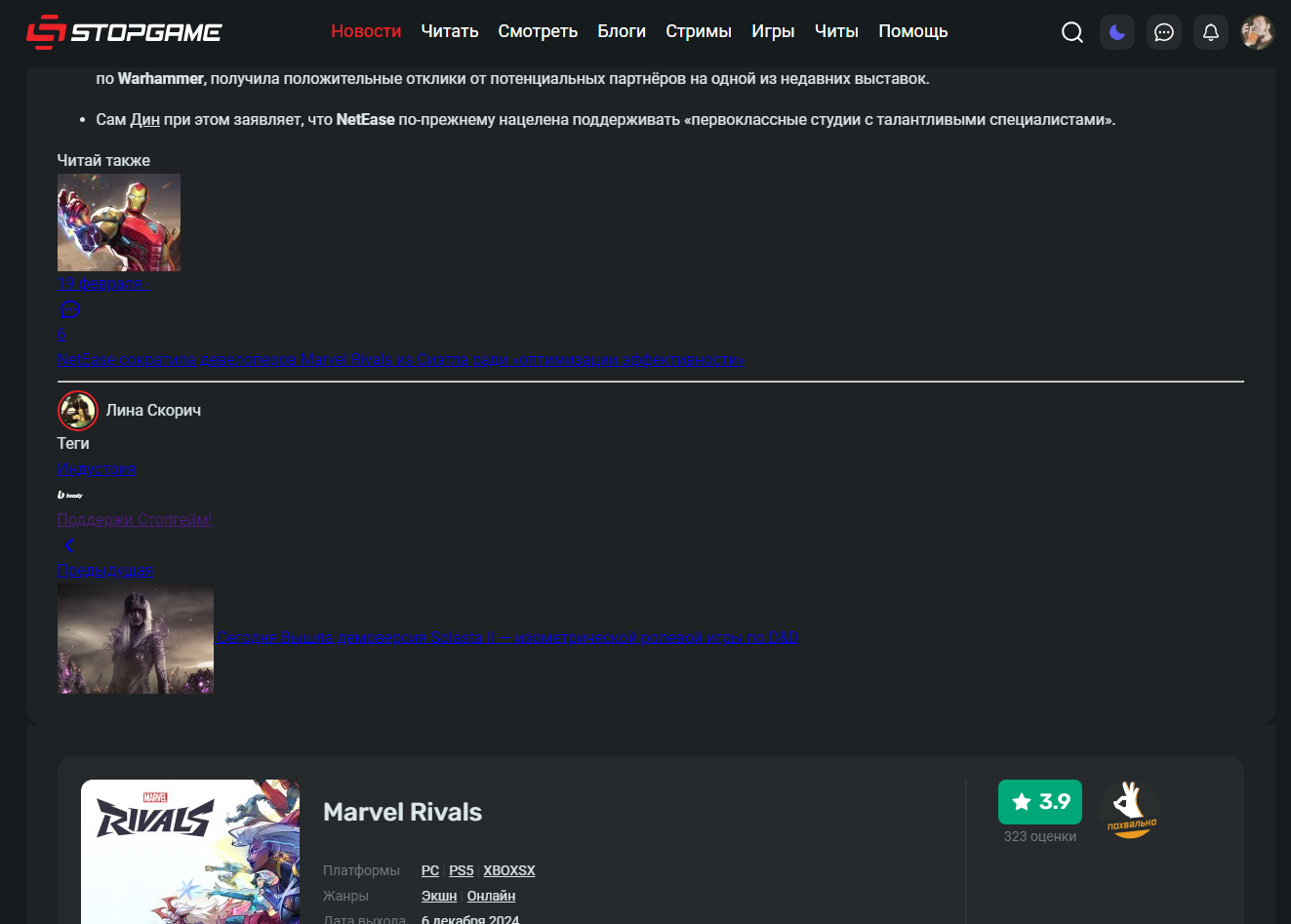Viewport: 1291px width, 924px height.
Task: Open the Смотреть menu
Action: point(538,31)
